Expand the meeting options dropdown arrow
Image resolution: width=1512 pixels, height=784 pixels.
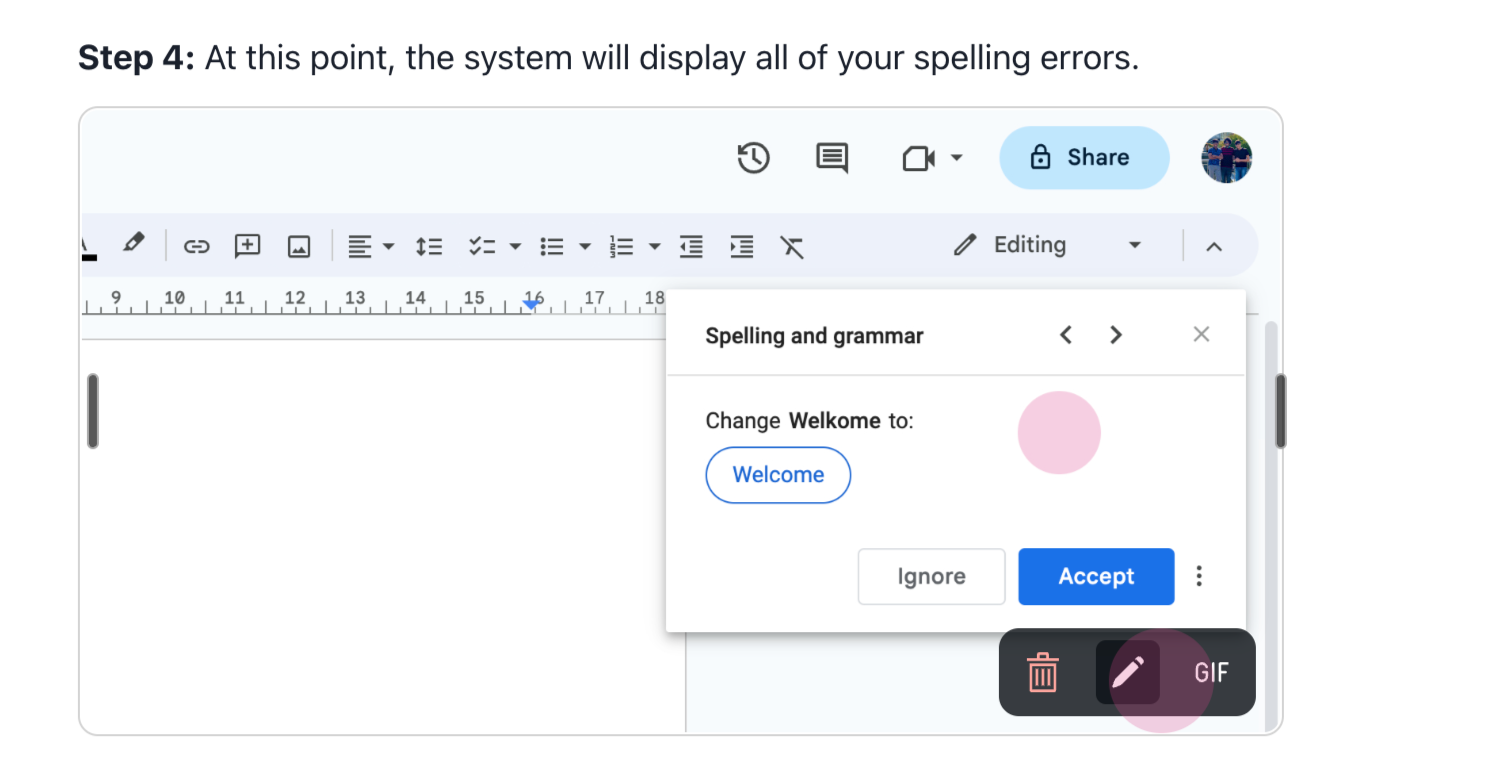(956, 158)
